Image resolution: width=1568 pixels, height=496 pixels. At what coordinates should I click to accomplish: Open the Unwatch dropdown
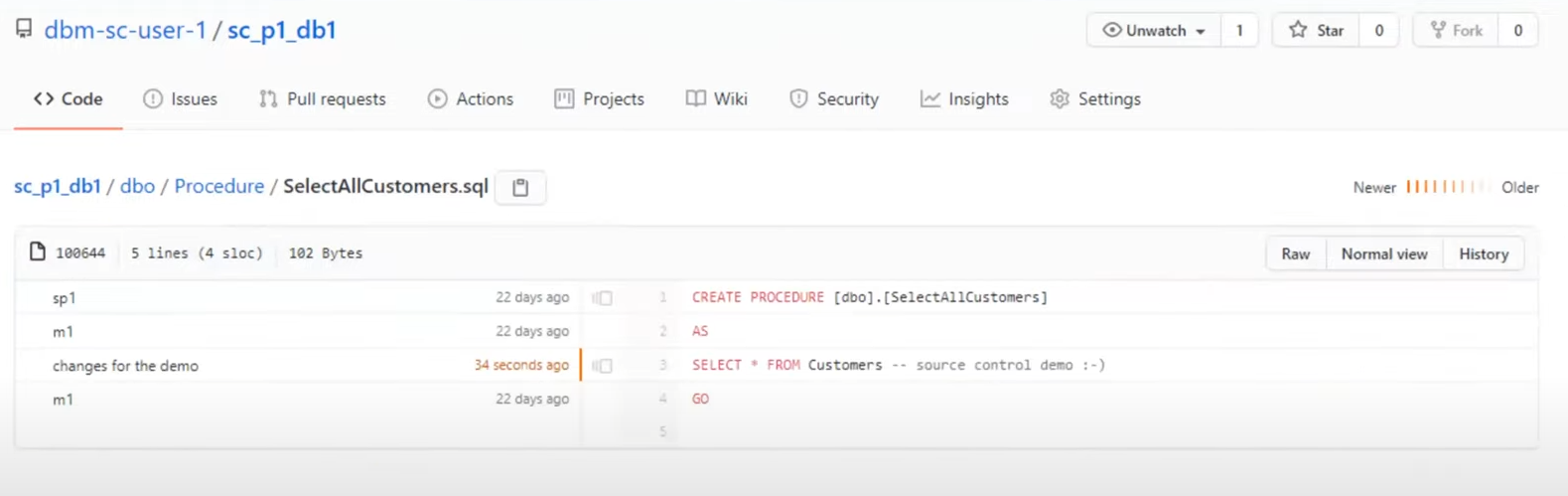pyautogui.click(x=1154, y=31)
